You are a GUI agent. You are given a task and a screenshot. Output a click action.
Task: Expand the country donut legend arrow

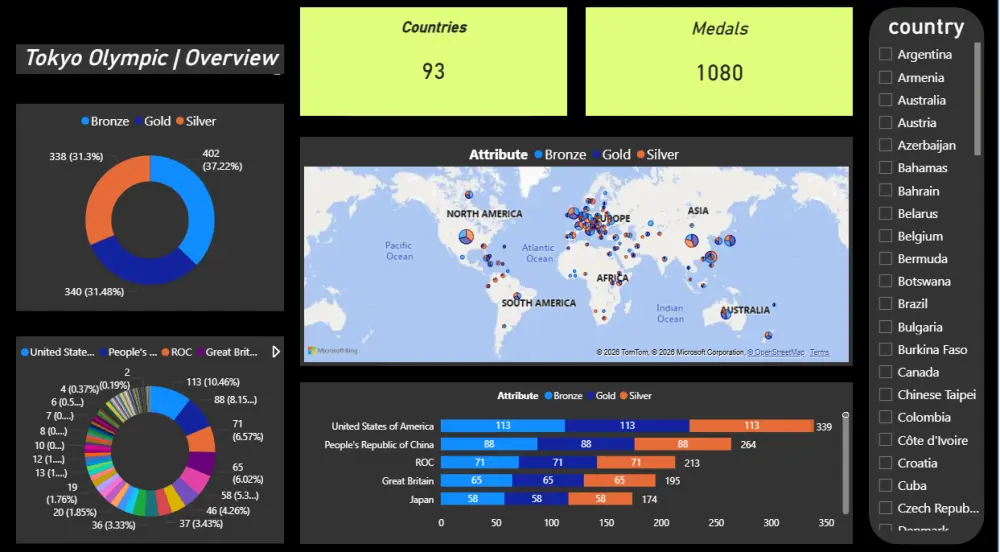[276, 352]
